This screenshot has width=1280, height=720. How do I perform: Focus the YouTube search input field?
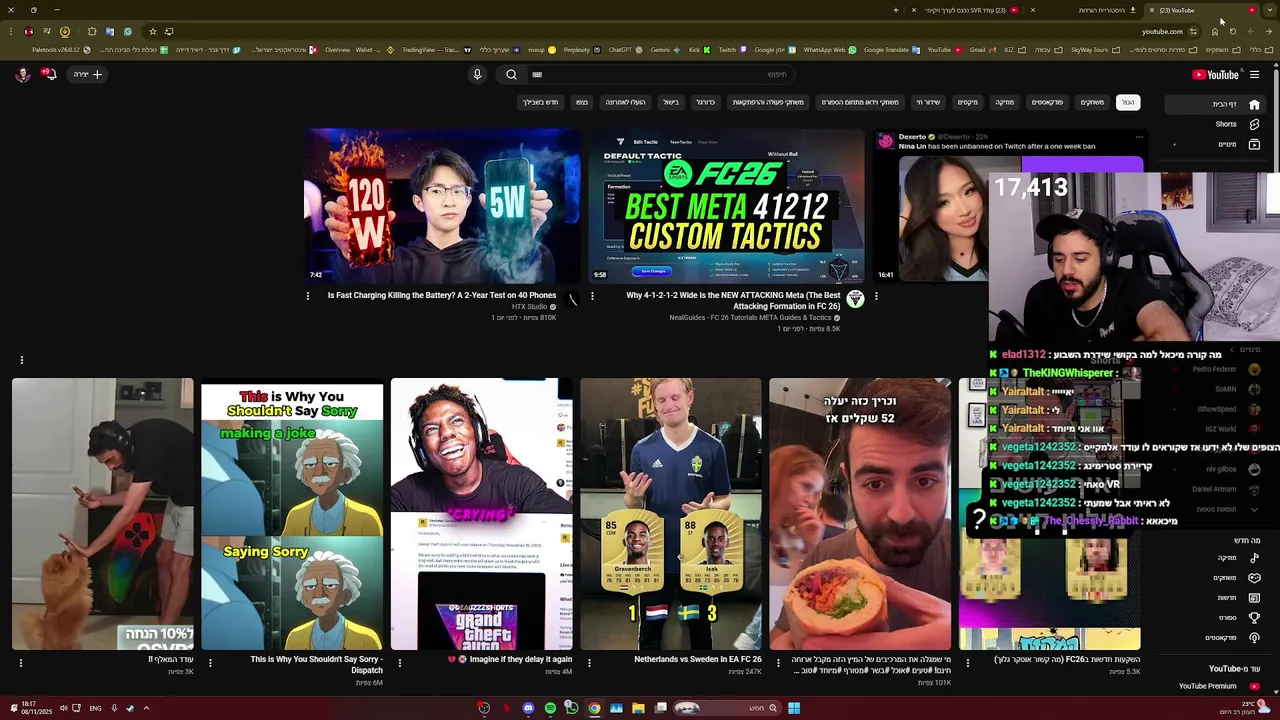[660, 74]
